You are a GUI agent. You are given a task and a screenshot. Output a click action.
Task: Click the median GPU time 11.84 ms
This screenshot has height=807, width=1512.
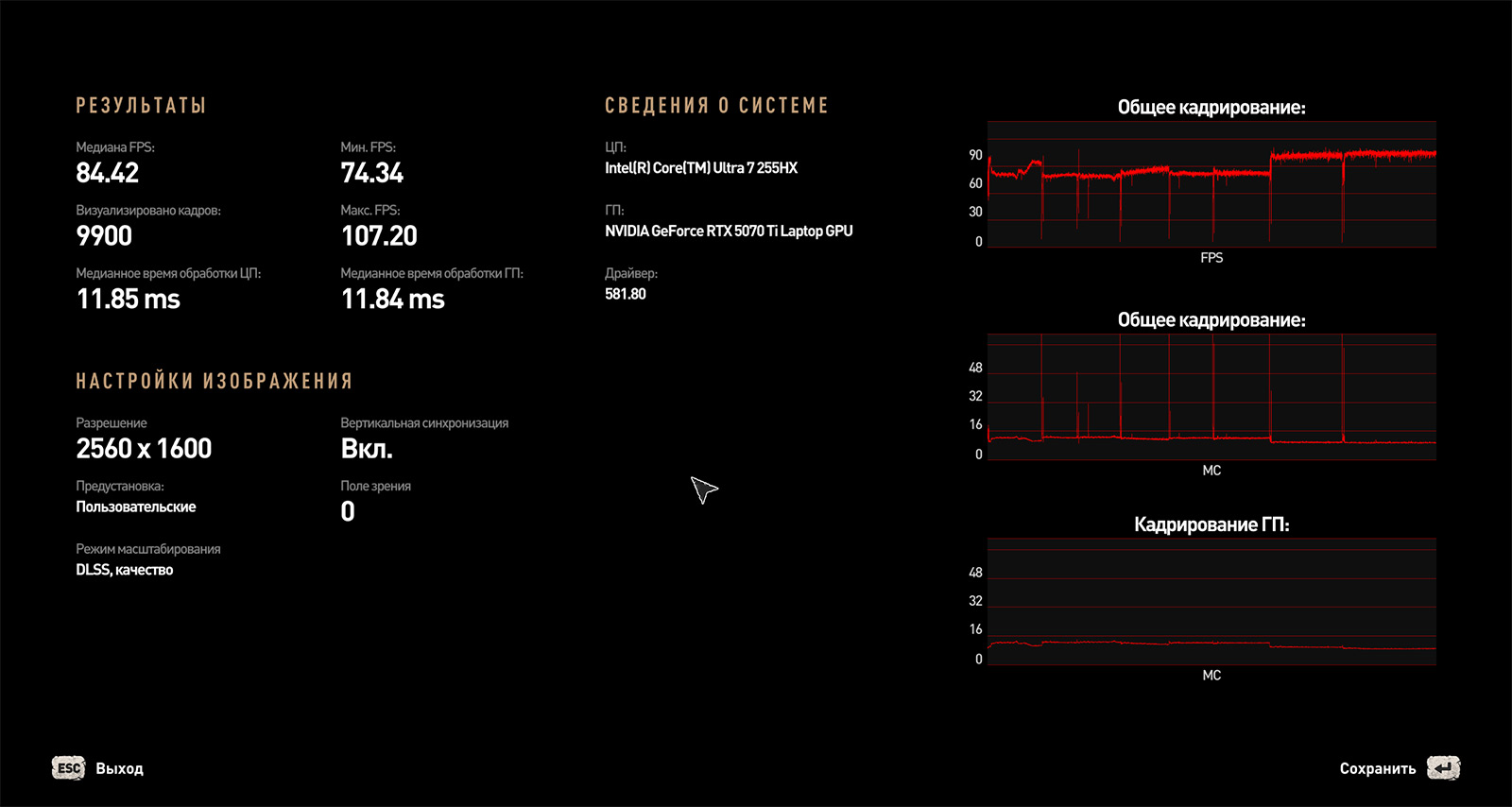393,300
